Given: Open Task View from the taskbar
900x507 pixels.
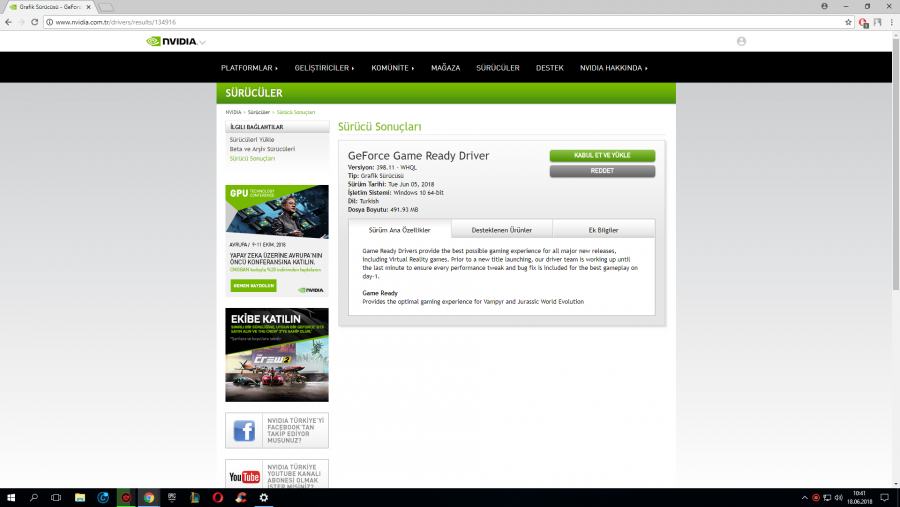Looking at the screenshot, I should point(56,497).
